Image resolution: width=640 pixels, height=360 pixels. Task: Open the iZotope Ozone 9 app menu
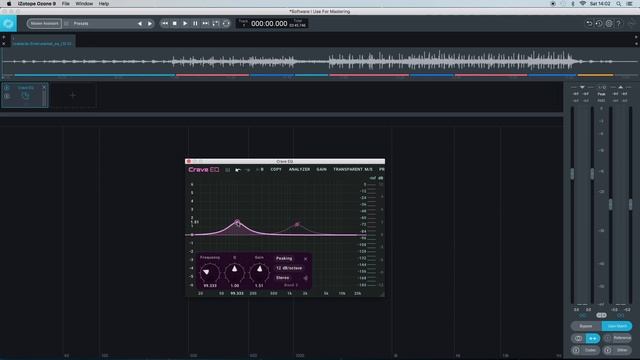(x=37, y=4)
